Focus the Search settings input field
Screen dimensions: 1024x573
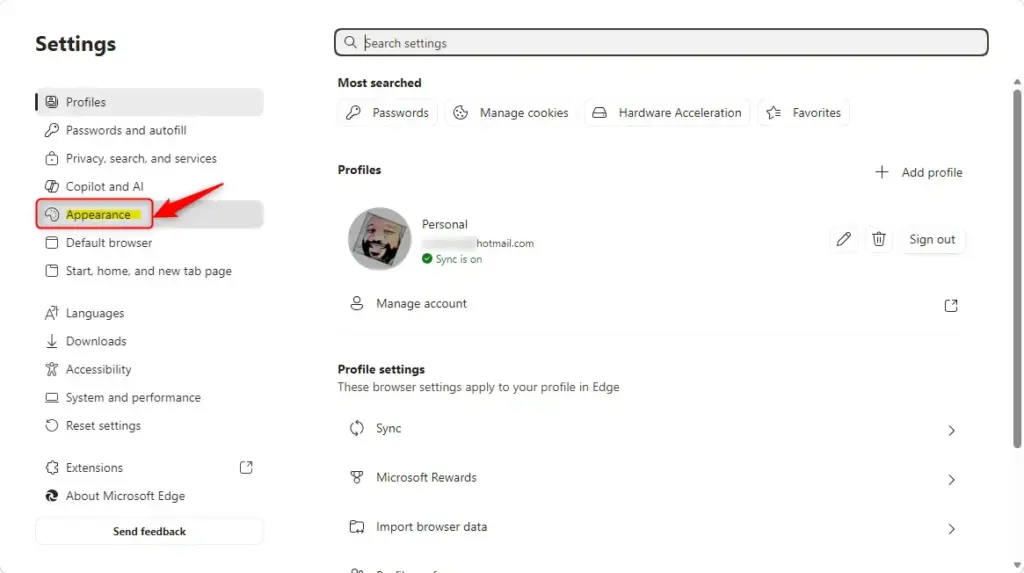click(x=661, y=42)
